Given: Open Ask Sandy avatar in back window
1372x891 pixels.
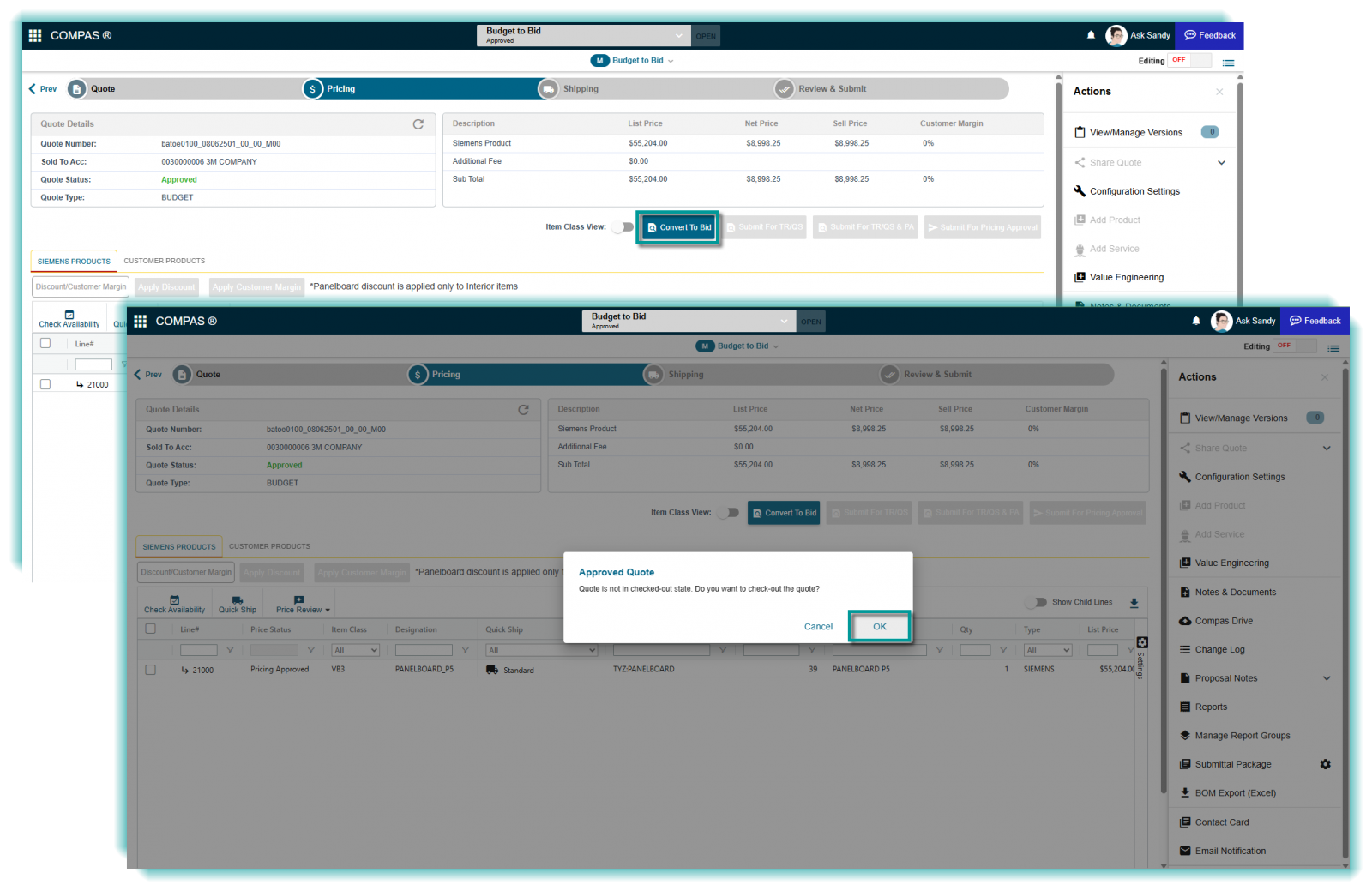Looking at the screenshot, I should click(x=1116, y=35).
